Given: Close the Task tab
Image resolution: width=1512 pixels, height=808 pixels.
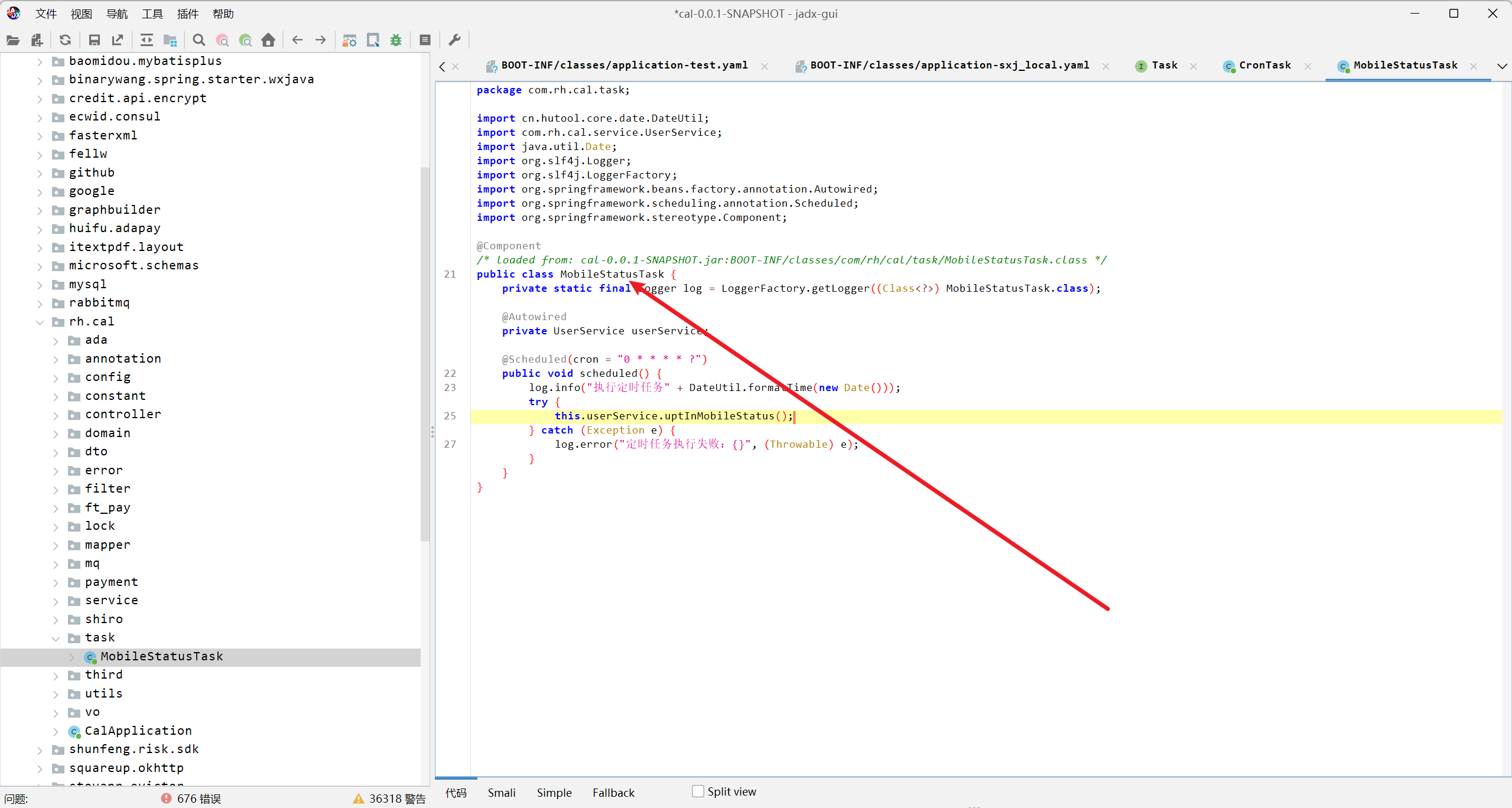Looking at the screenshot, I should (x=1194, y=66).
